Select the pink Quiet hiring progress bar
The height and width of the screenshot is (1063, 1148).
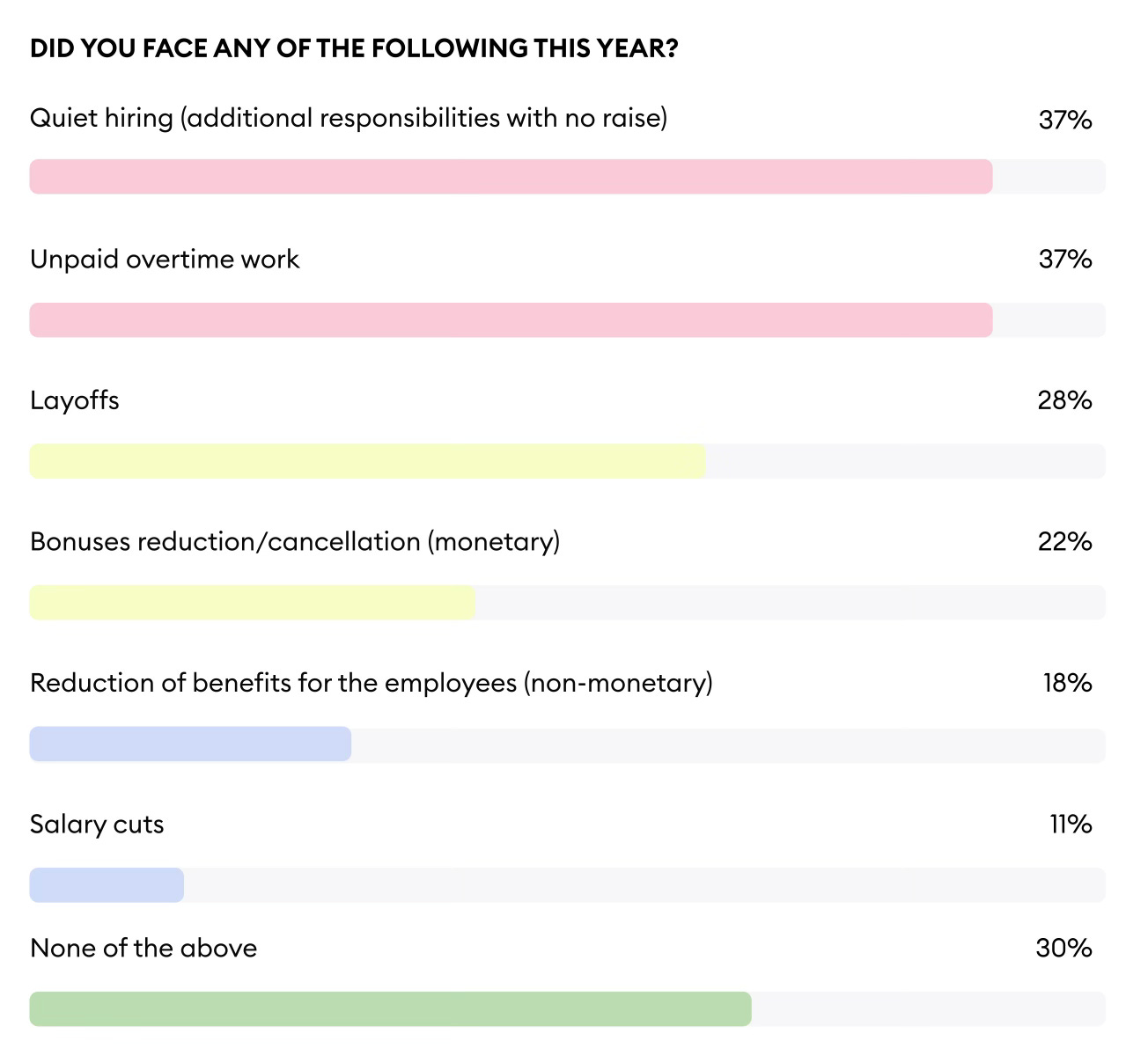click(511, 177)
